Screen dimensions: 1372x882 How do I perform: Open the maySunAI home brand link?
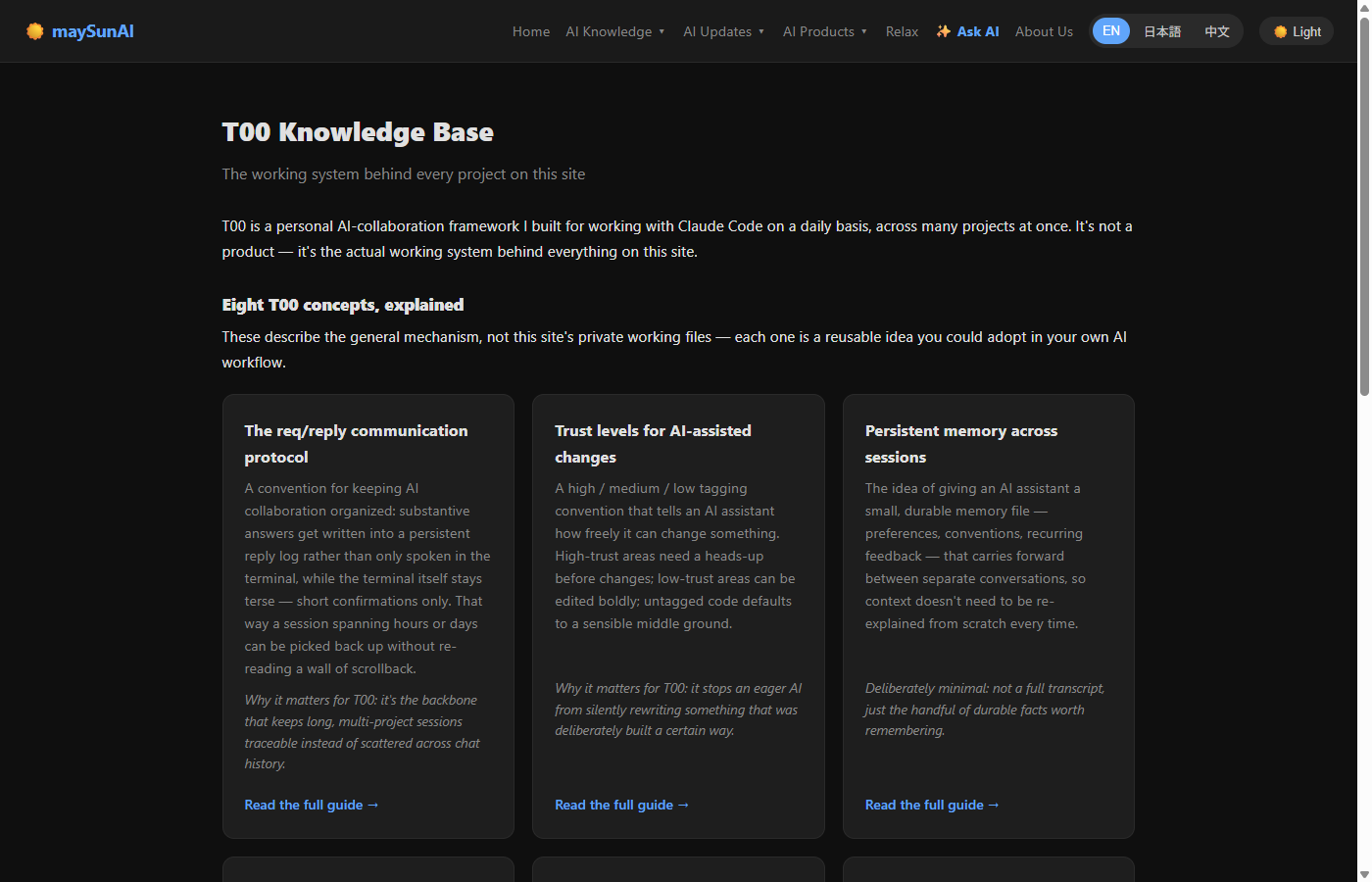80,31
